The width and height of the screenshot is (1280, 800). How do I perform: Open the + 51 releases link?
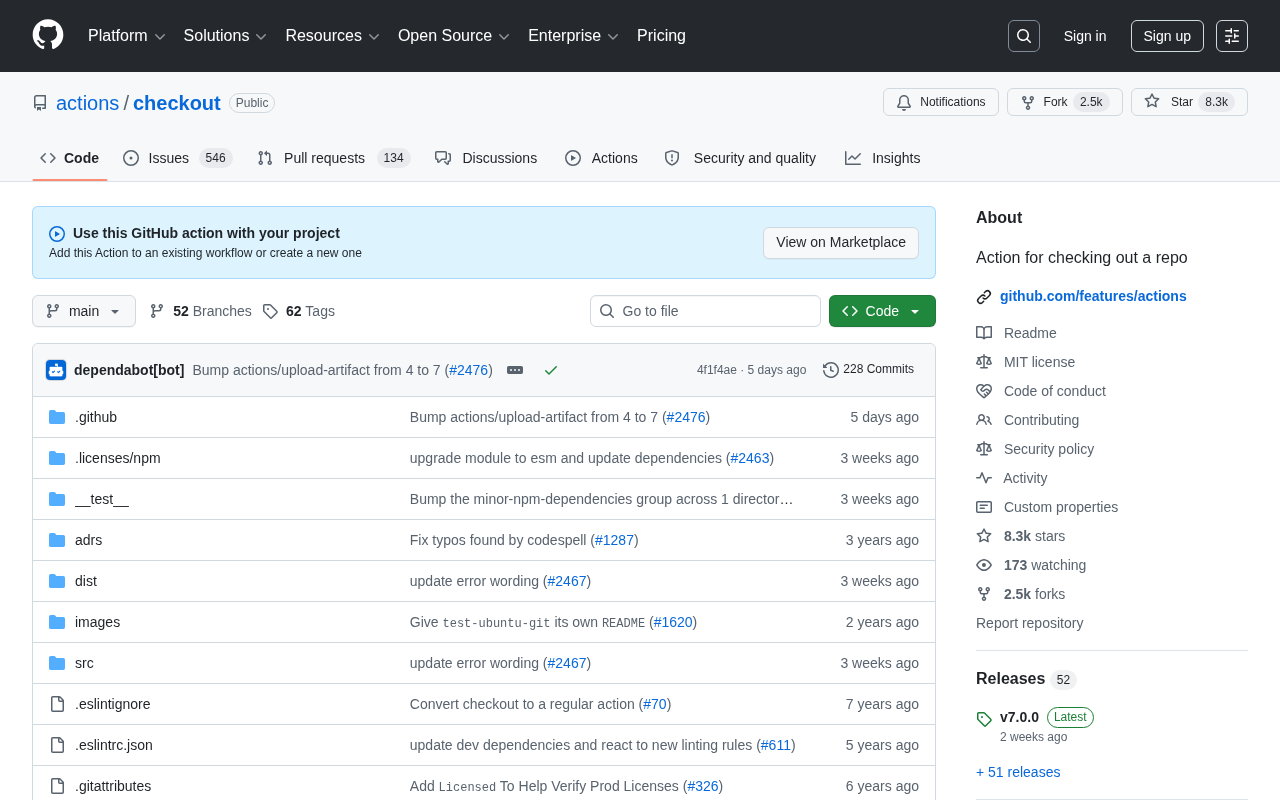(1018, 772)
